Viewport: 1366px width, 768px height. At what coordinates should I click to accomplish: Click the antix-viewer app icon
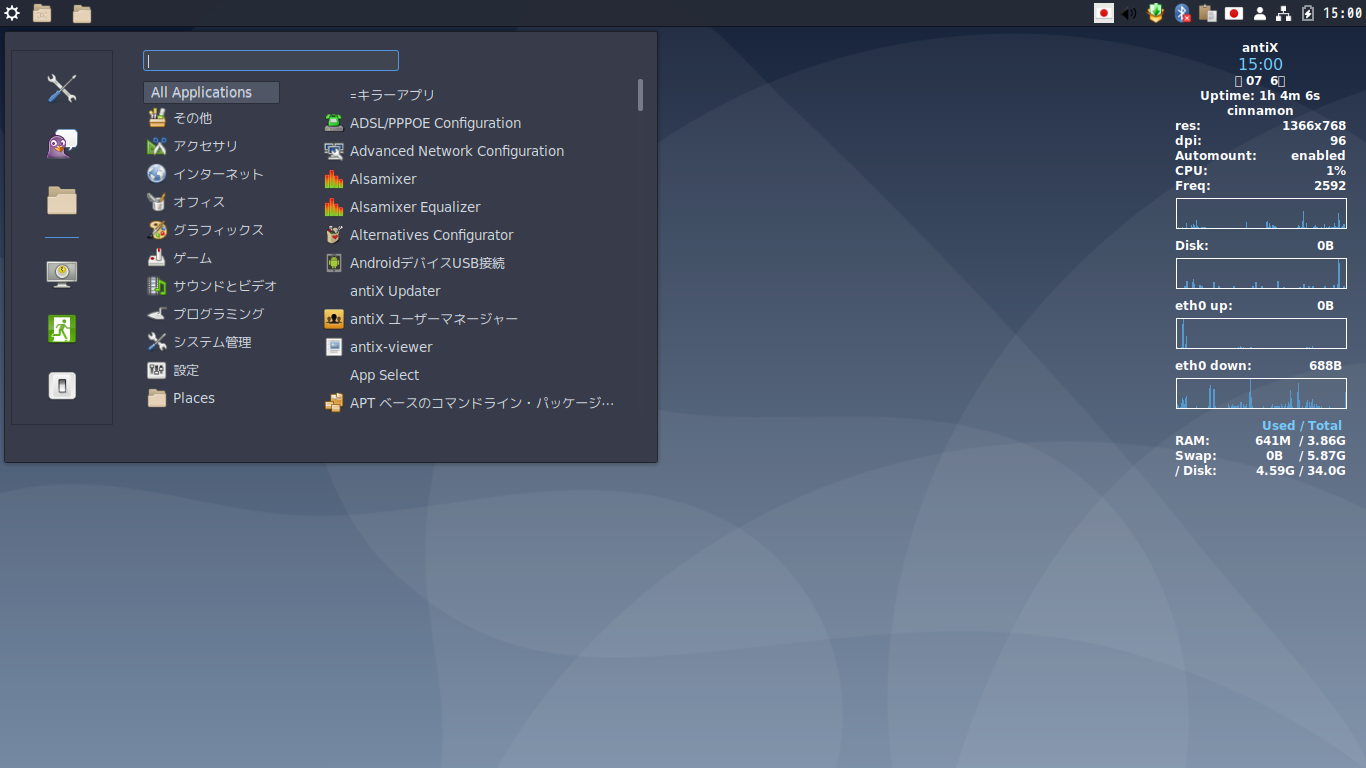(334, 347)
